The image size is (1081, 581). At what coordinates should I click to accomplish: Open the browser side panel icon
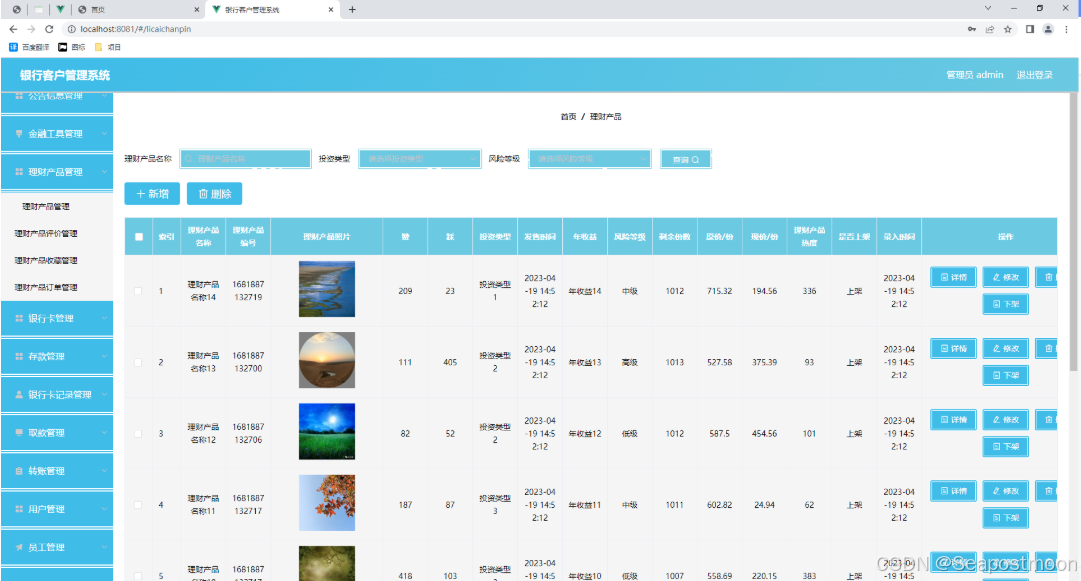click(1030, 29)
